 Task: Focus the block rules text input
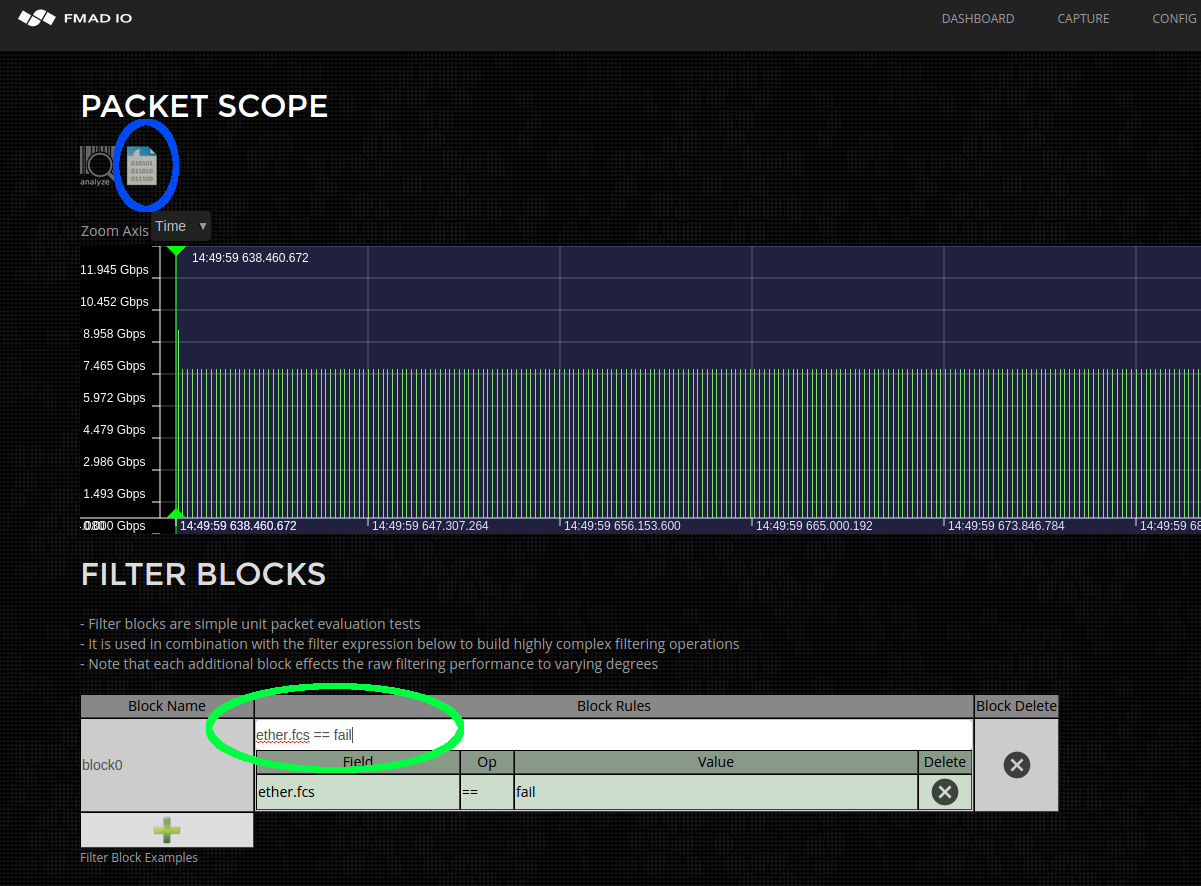613,735
